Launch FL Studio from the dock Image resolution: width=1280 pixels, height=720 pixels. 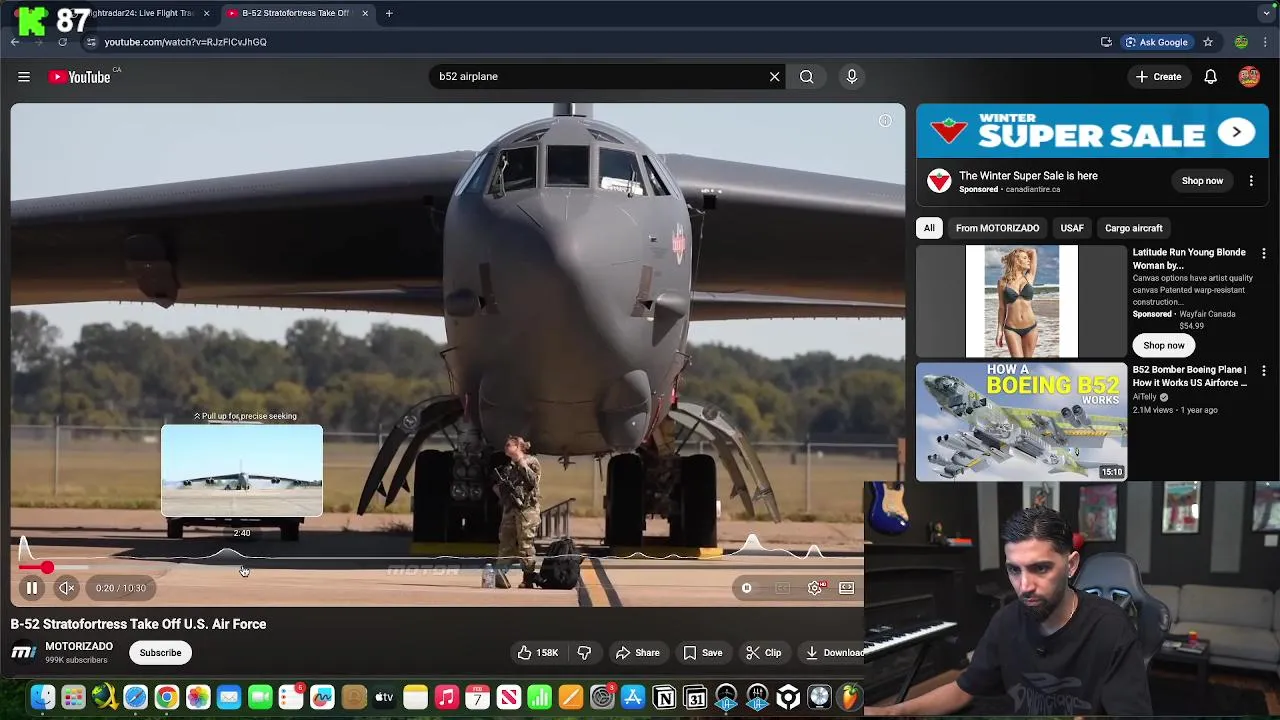coord(850,697)
